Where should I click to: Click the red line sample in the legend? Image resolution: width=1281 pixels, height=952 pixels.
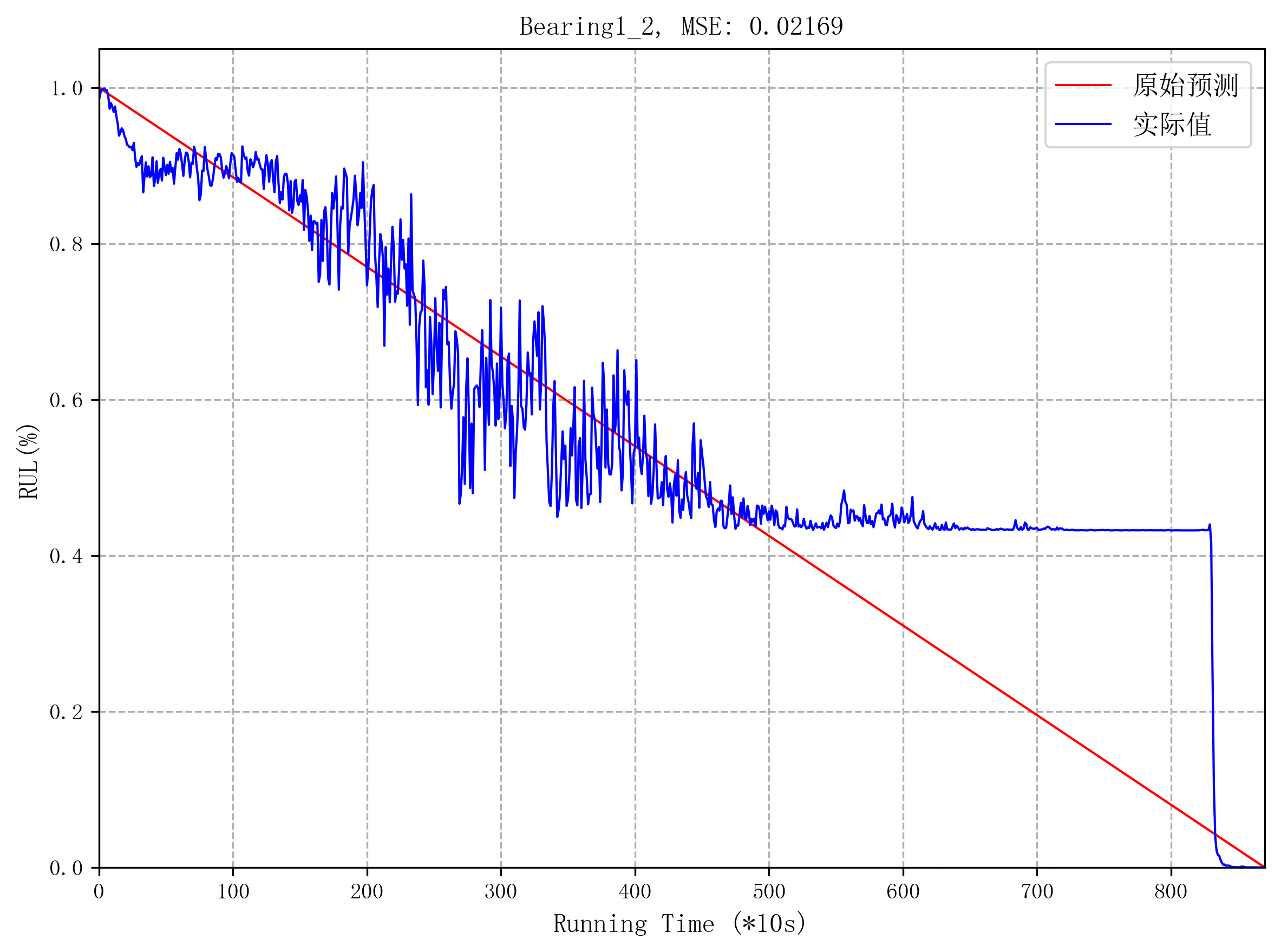(1083, 85)
